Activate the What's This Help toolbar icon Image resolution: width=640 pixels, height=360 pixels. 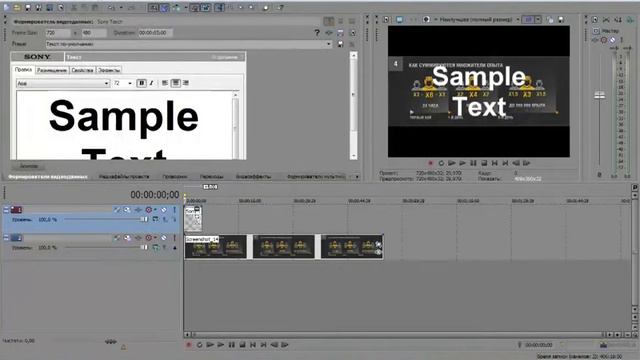pos(281,7)
